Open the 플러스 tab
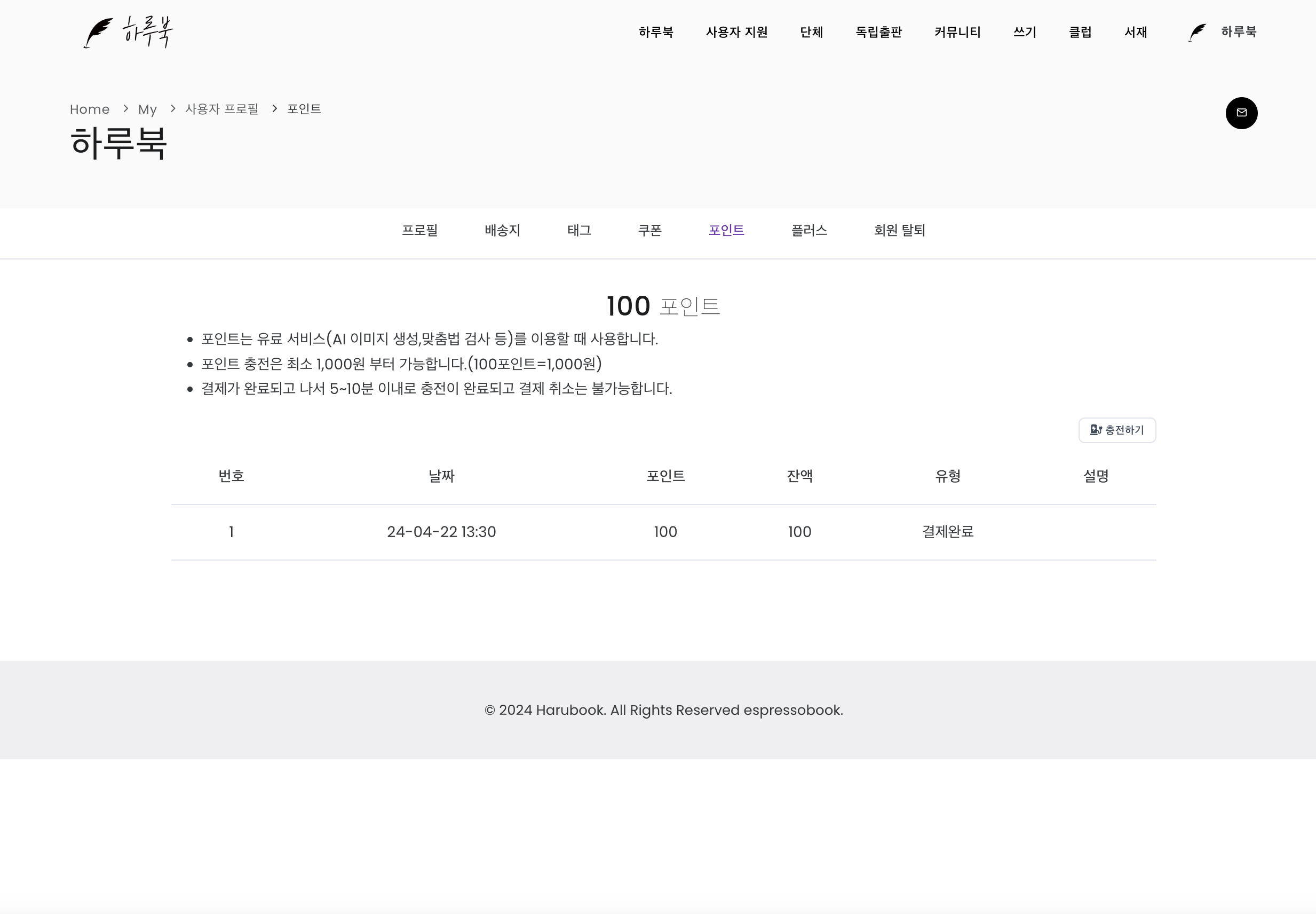 809,230
